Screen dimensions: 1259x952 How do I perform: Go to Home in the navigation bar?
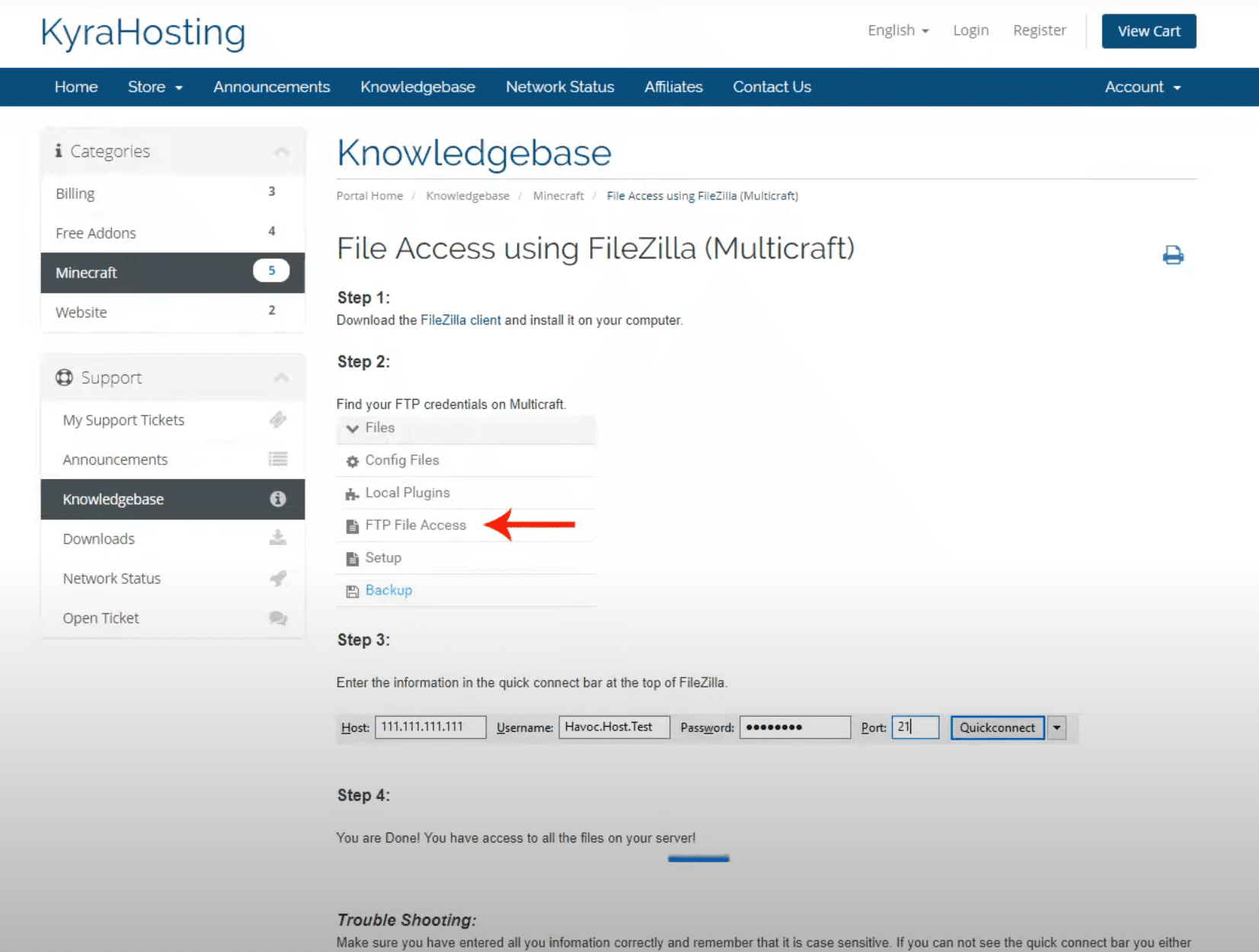[76, 87]
